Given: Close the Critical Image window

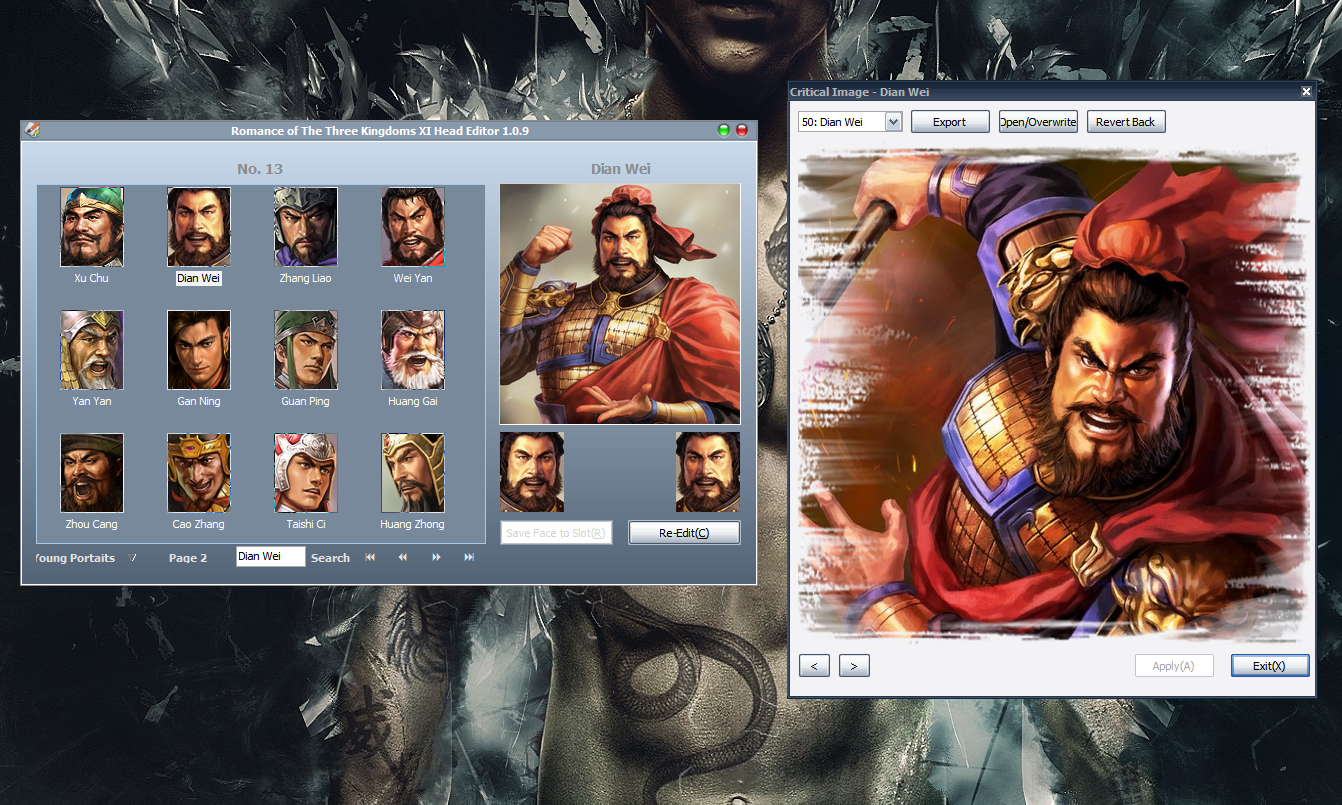Looking at the screenshot, I should point(1306,92).
